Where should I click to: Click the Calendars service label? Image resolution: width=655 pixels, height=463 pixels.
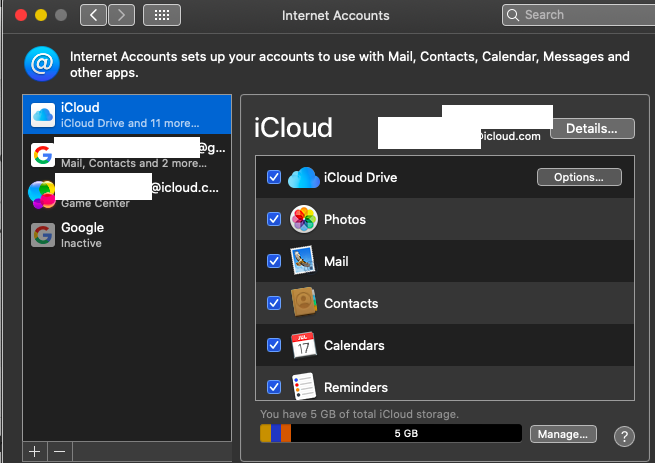354,346
